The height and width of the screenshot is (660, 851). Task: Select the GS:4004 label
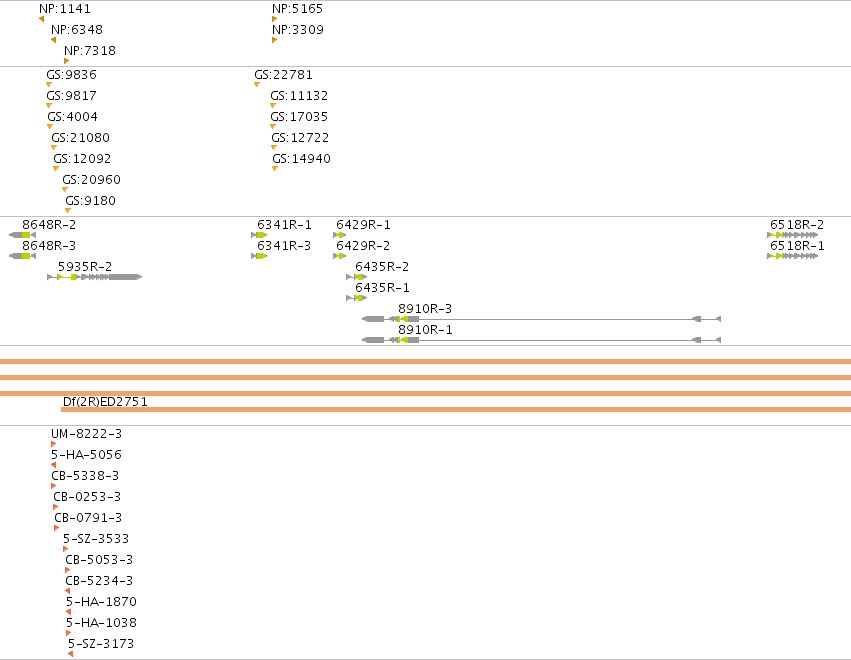[73, 117]
